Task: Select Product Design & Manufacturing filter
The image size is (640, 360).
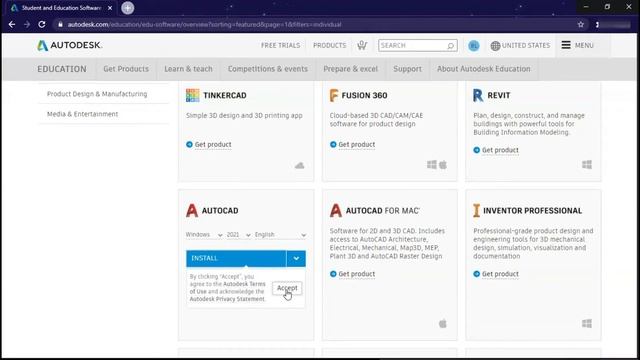Action: [97, 94]
